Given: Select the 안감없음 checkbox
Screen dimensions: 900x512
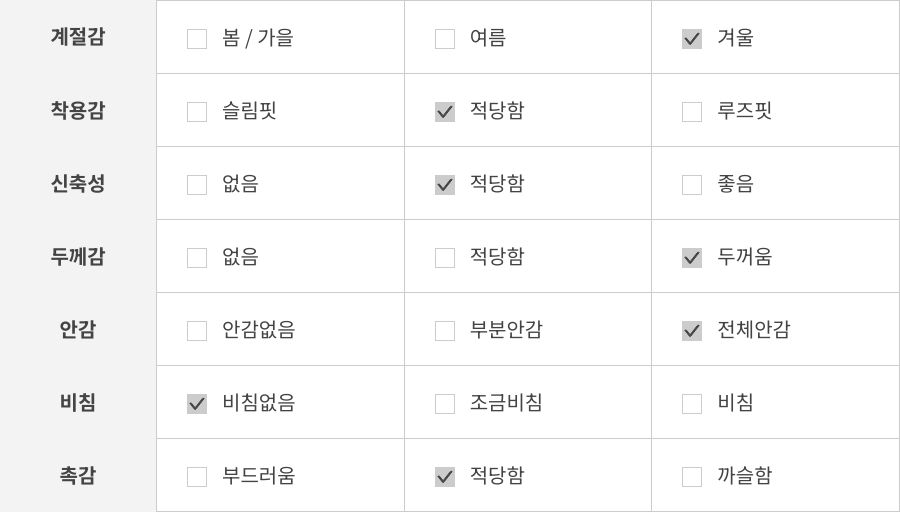Looking at the screenshot, I should coord(197,331).
